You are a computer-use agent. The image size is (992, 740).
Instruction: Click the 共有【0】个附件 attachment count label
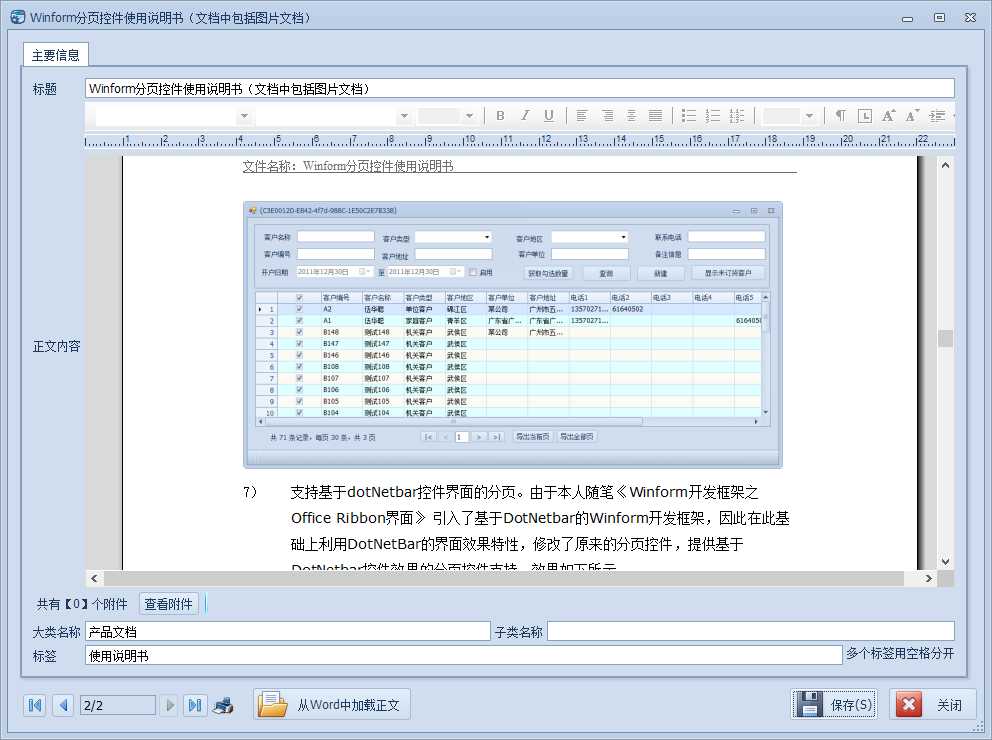[82, 604]
